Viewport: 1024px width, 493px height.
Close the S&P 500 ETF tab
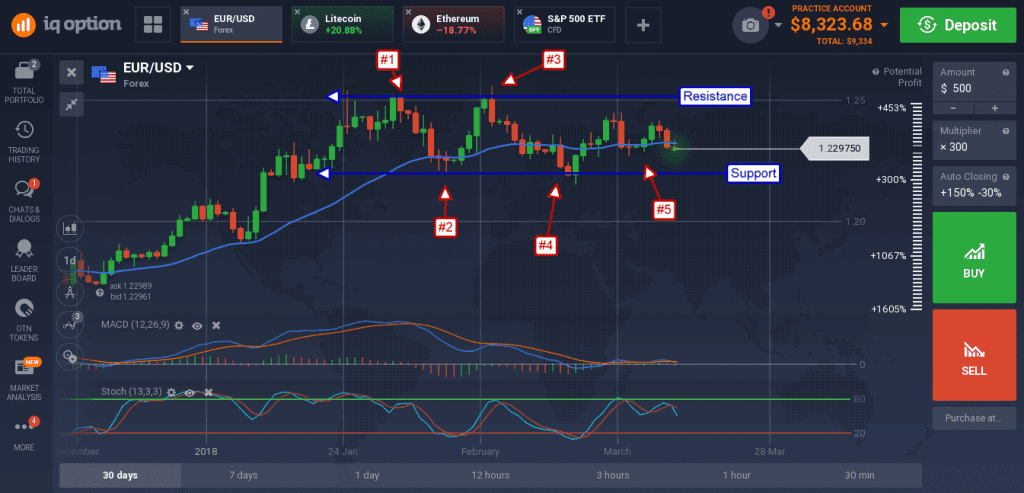(519, 12)
